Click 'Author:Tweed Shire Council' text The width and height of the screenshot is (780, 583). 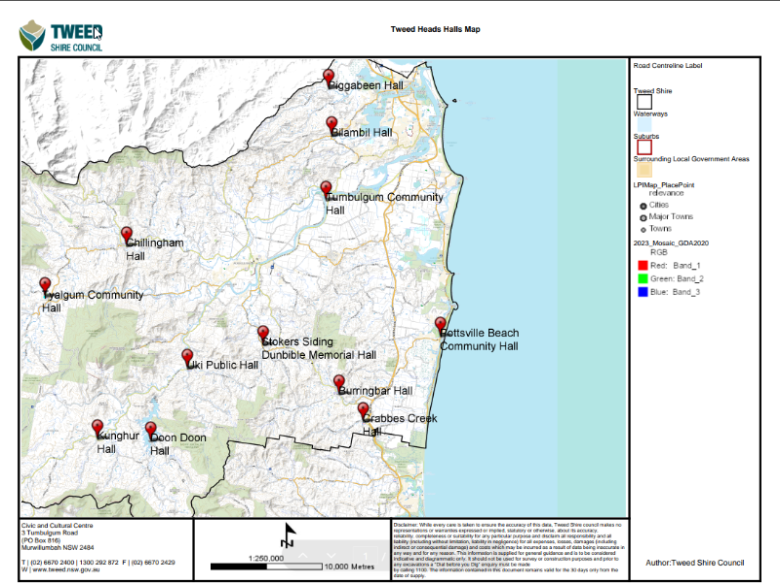[695, 563]
